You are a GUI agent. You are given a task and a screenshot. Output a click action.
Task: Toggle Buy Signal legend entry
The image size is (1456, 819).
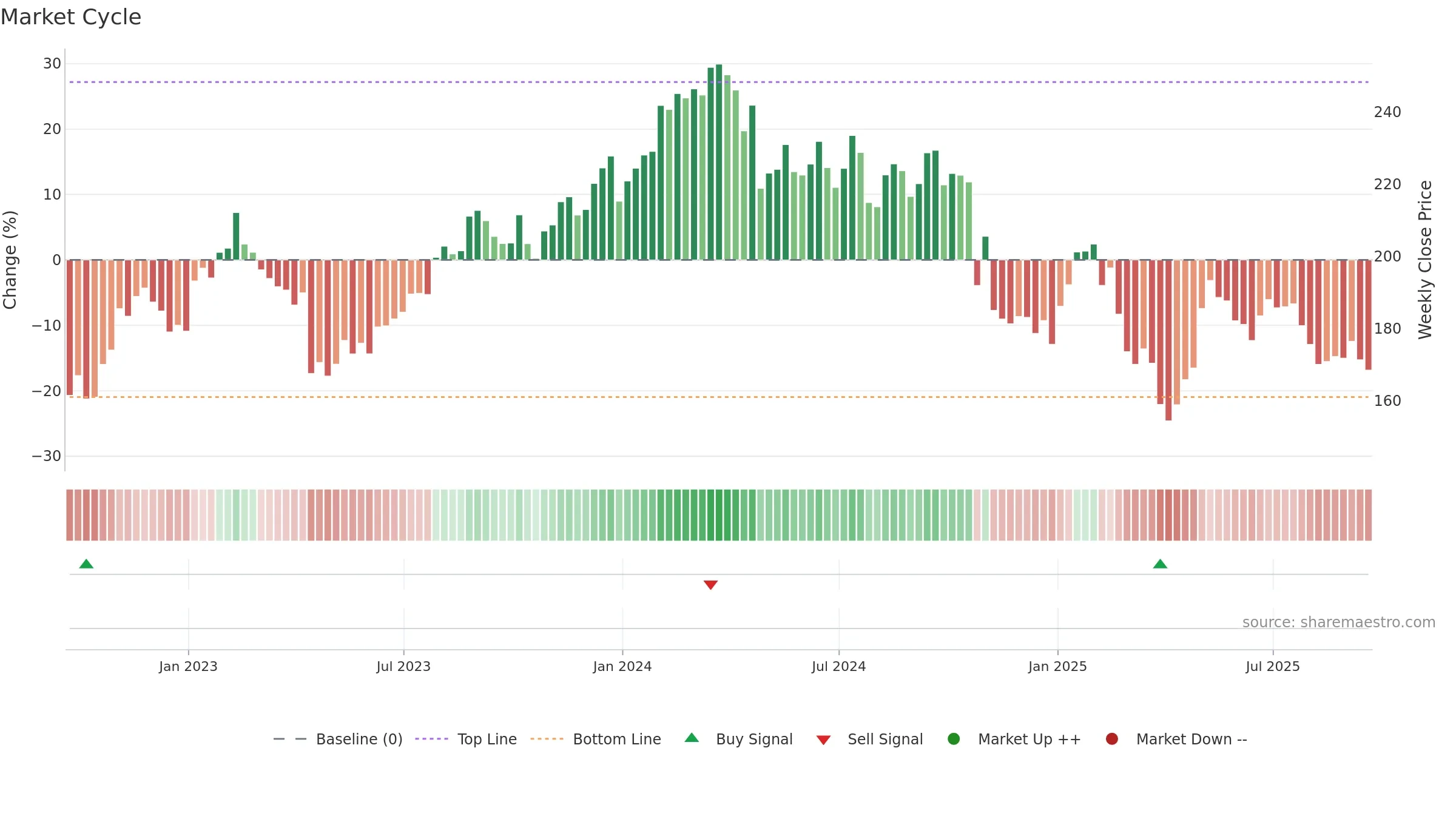(x=738, y=739)
